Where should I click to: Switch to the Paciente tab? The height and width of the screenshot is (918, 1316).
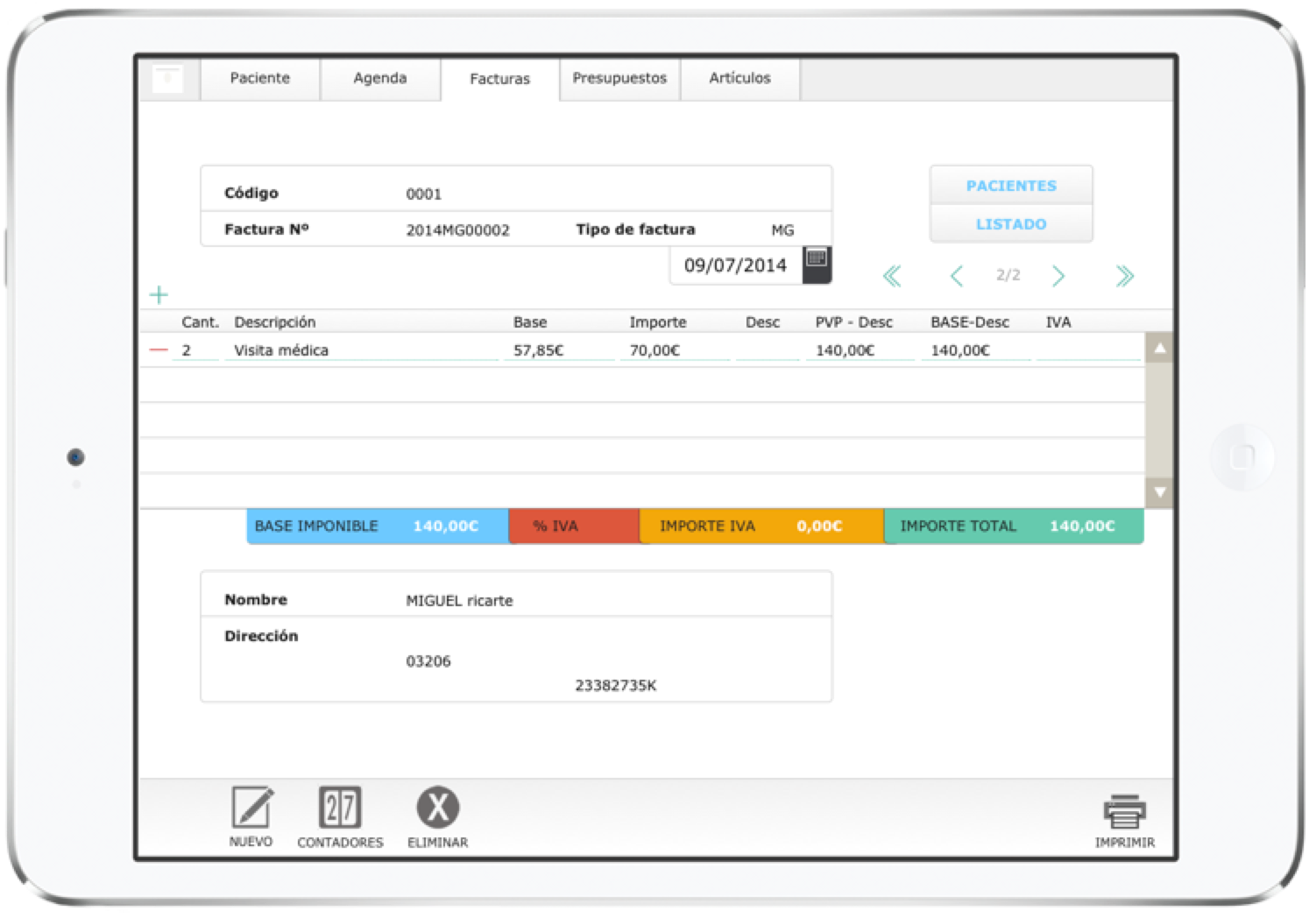[260, 79]
